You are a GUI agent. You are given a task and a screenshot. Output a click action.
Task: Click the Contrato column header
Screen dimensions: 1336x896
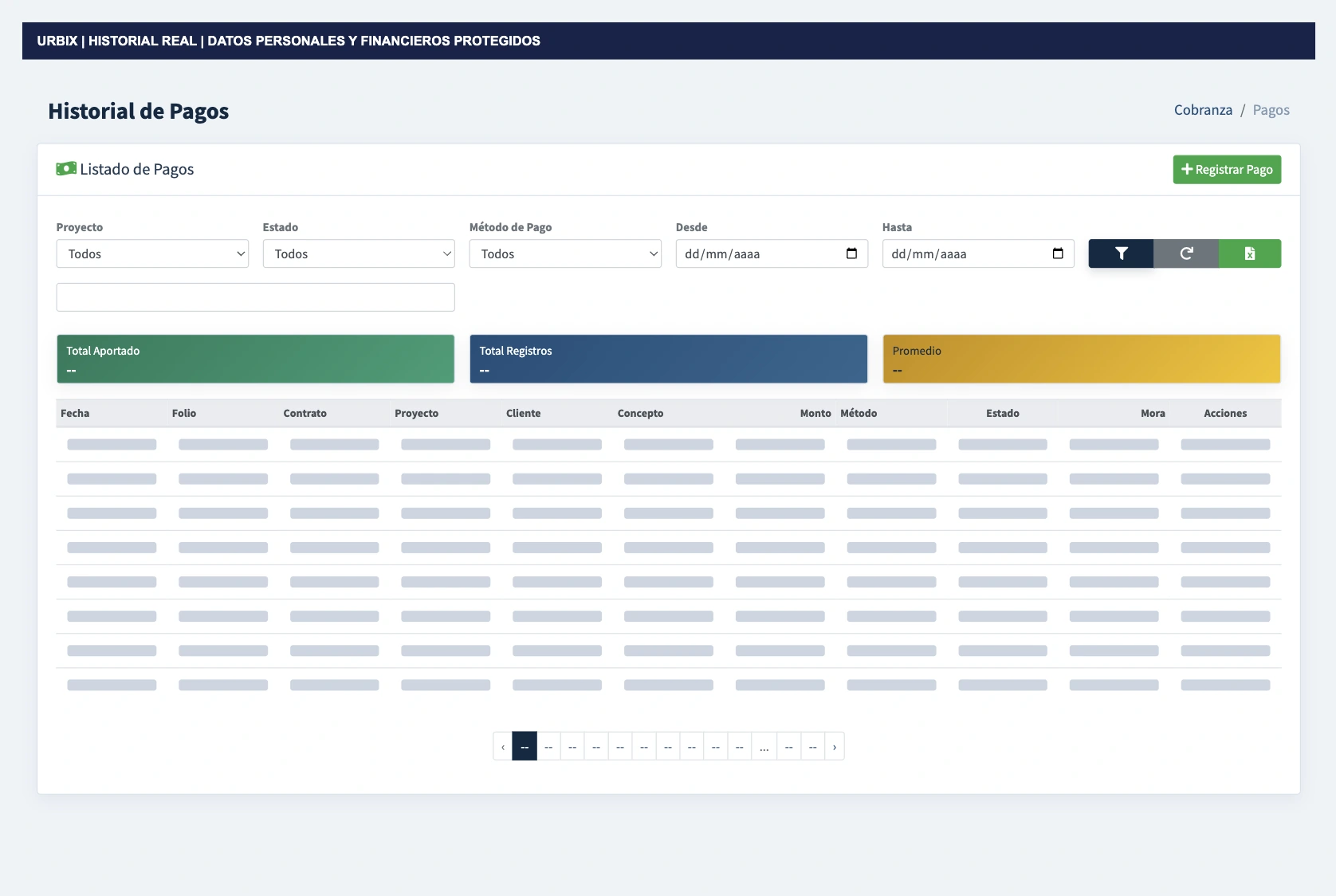pos(305,413)
